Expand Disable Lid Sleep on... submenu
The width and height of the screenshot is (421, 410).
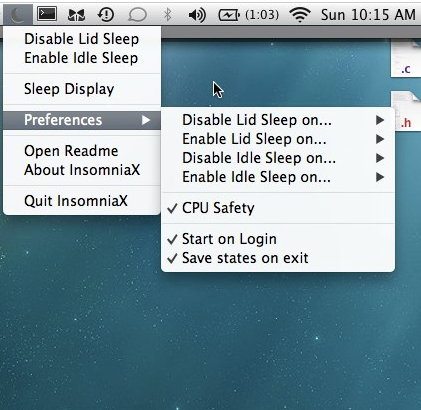[x=278, y=120]
